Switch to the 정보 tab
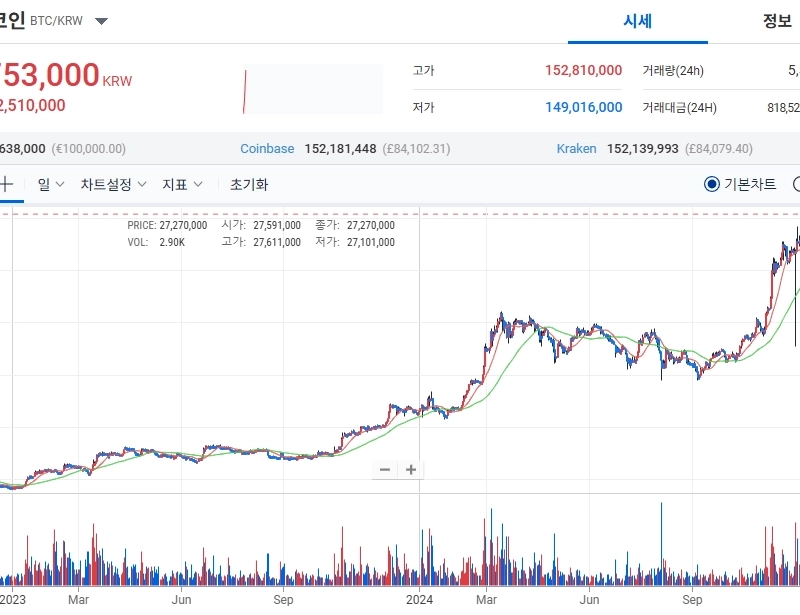This screenshot has height=615, width=800. click(777, 21)
